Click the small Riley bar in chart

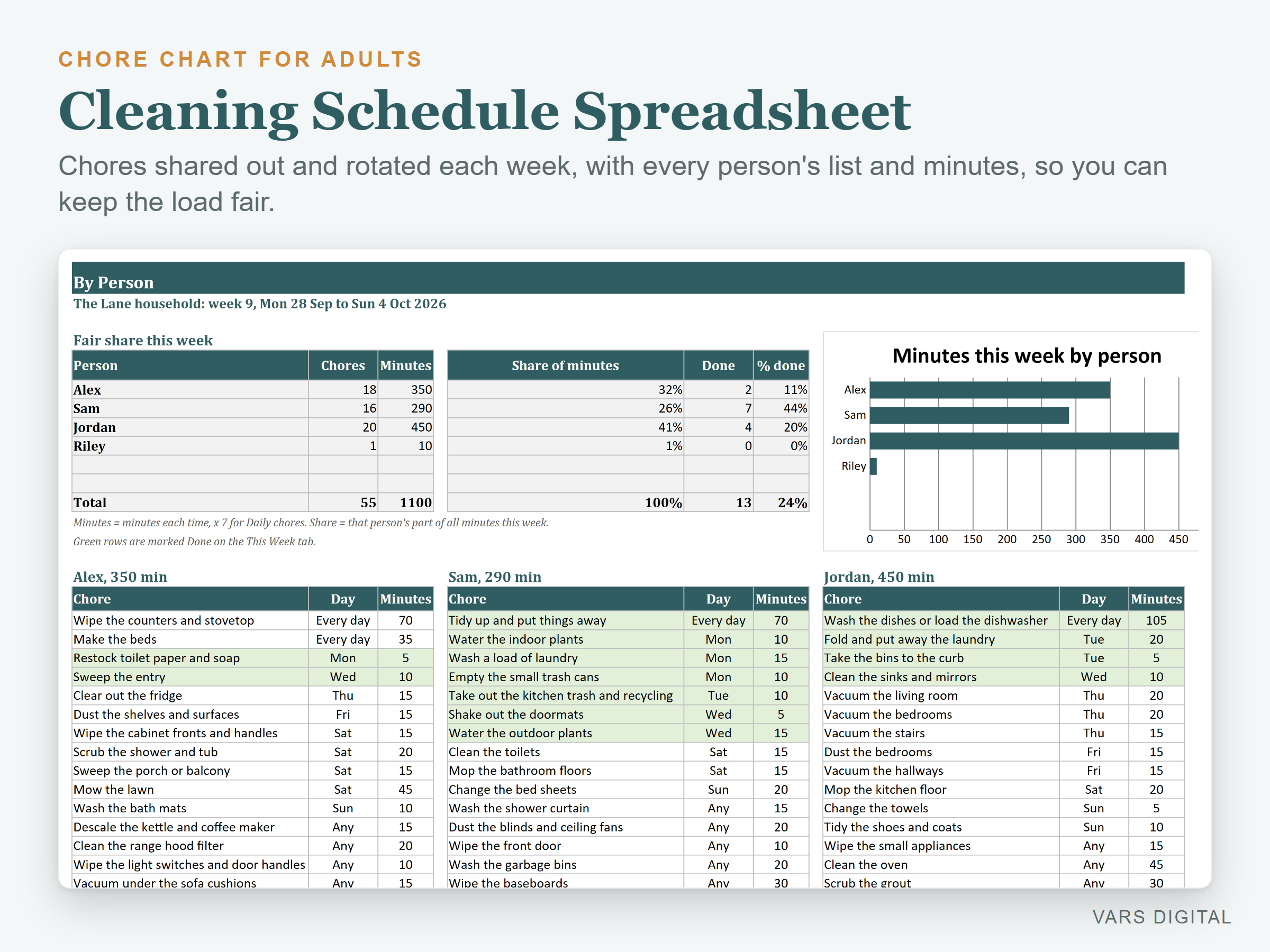[x=873, y=466]
